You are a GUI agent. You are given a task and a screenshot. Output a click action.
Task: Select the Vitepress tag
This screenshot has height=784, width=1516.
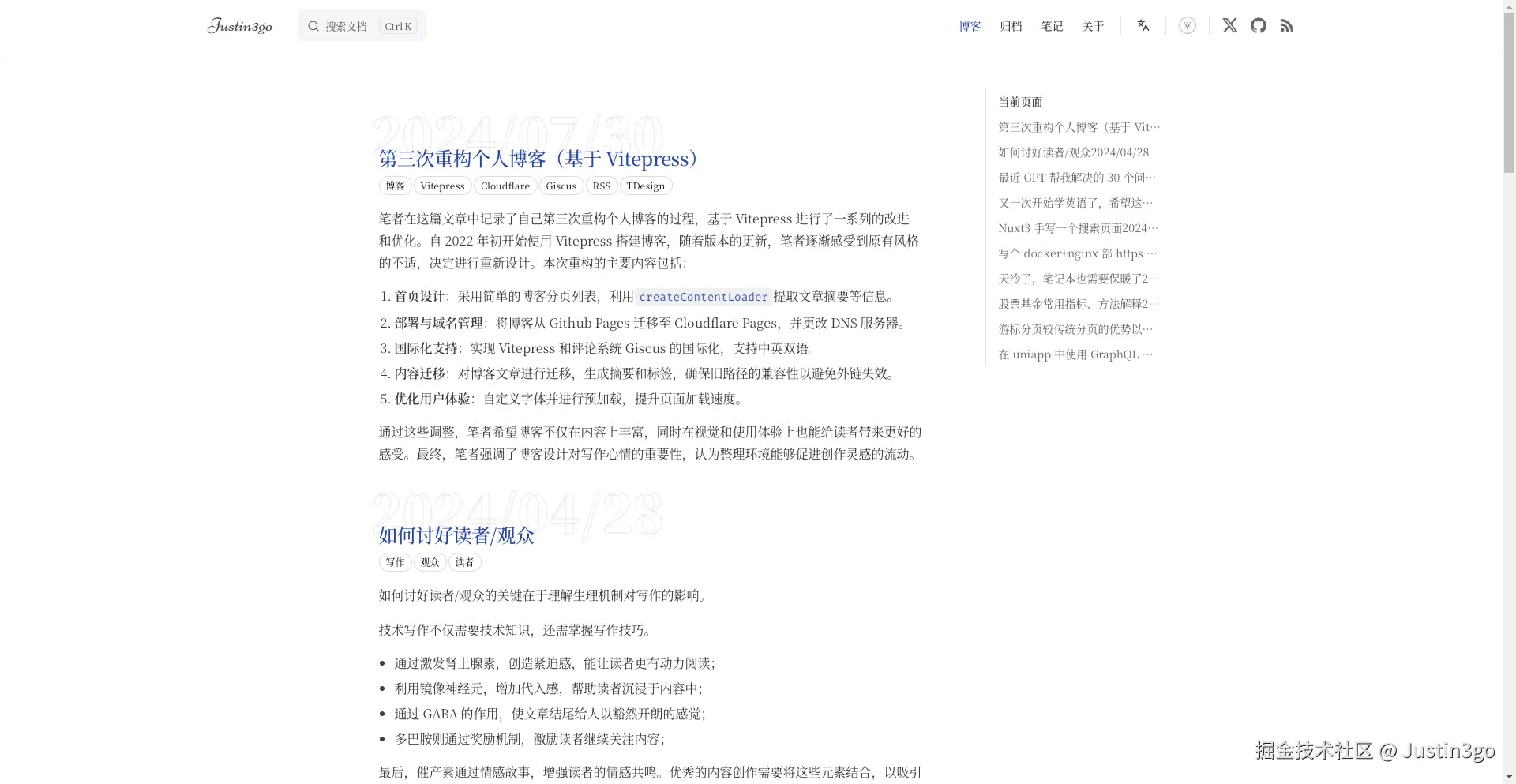pos(442,186)
